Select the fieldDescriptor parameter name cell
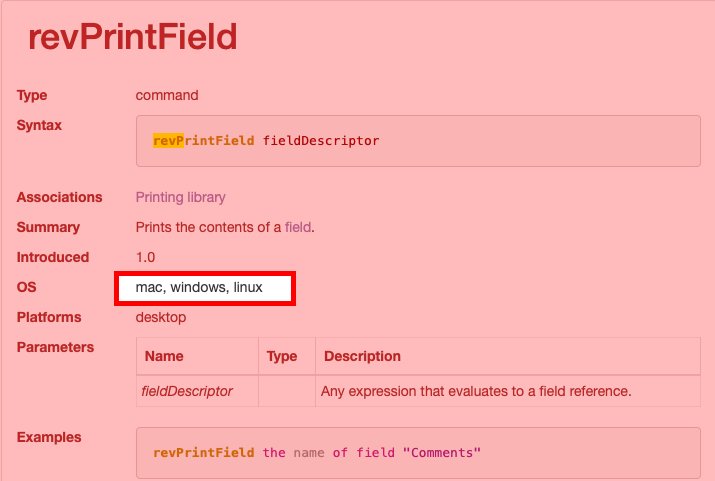Image resolution: width=715 pixels, height=481 pixels. pyautogui.click(x=187, y=391)
